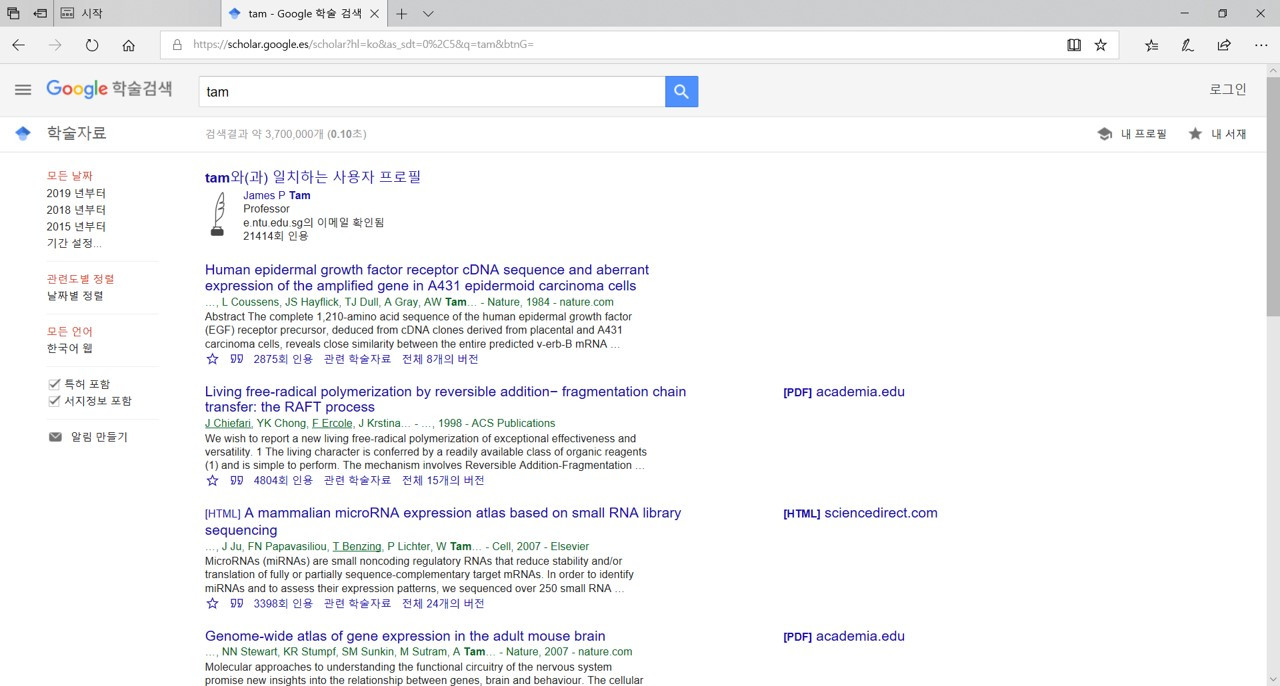Filter results since 2015 년부터

[x=76, y=227]
